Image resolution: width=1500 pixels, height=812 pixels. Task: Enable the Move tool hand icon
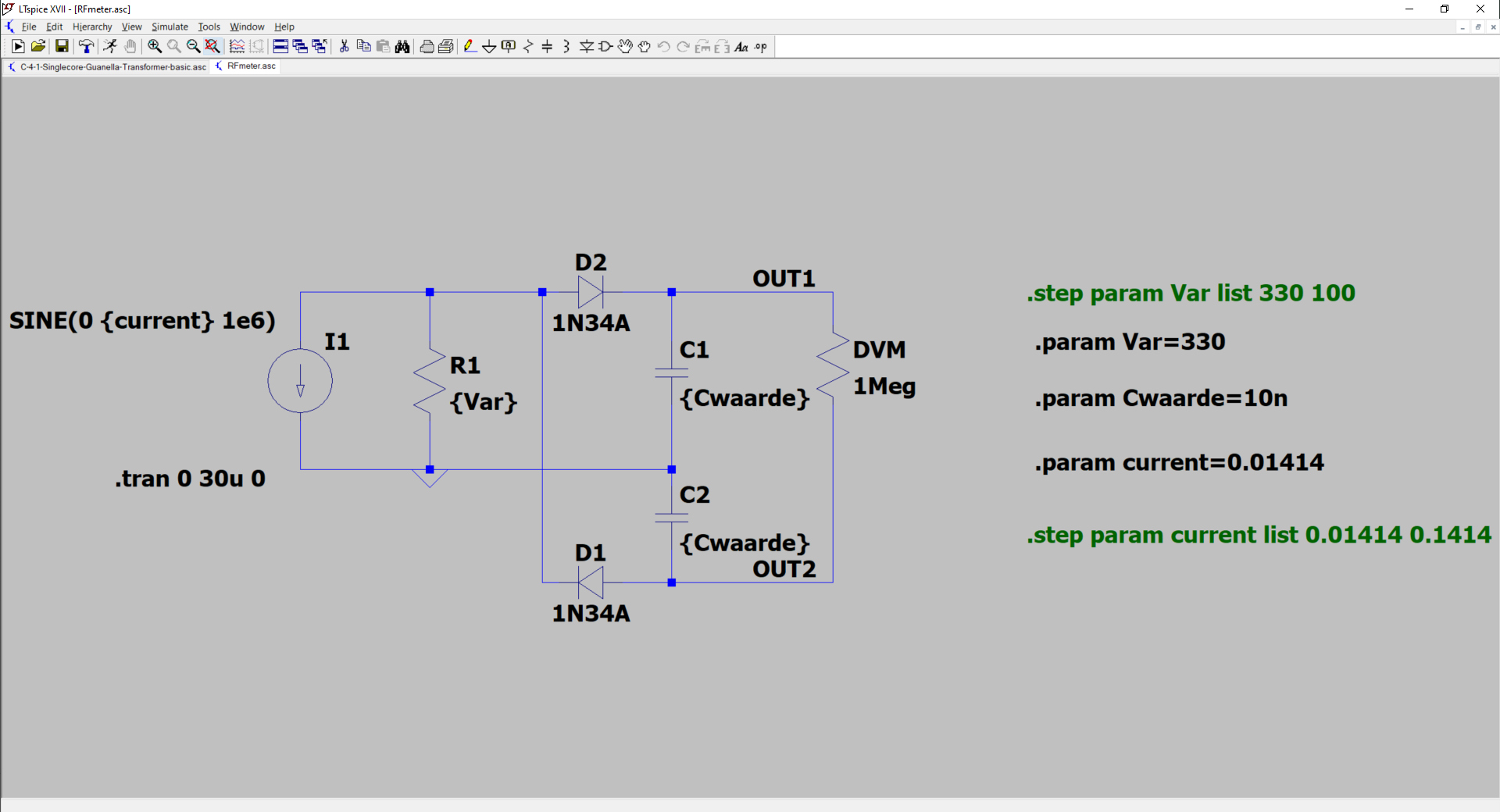tap(625, 46)
